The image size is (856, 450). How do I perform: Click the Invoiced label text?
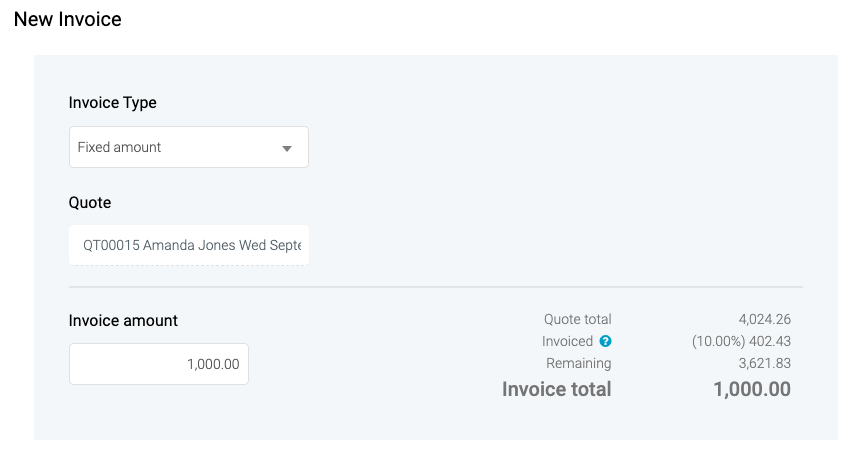[567, 342]
